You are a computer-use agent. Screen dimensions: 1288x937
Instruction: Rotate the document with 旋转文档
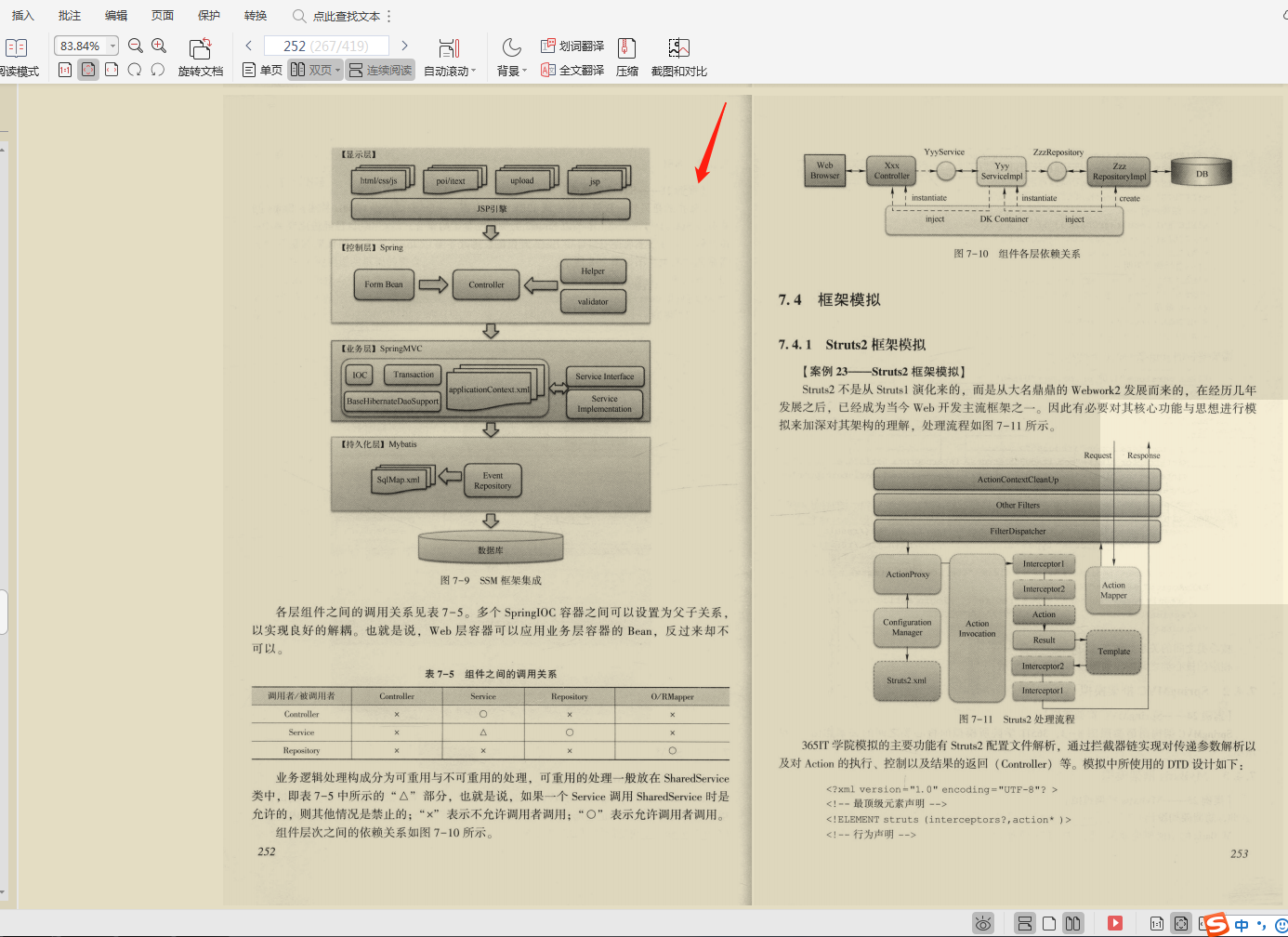pyautogui.click(x=201, y=56)
